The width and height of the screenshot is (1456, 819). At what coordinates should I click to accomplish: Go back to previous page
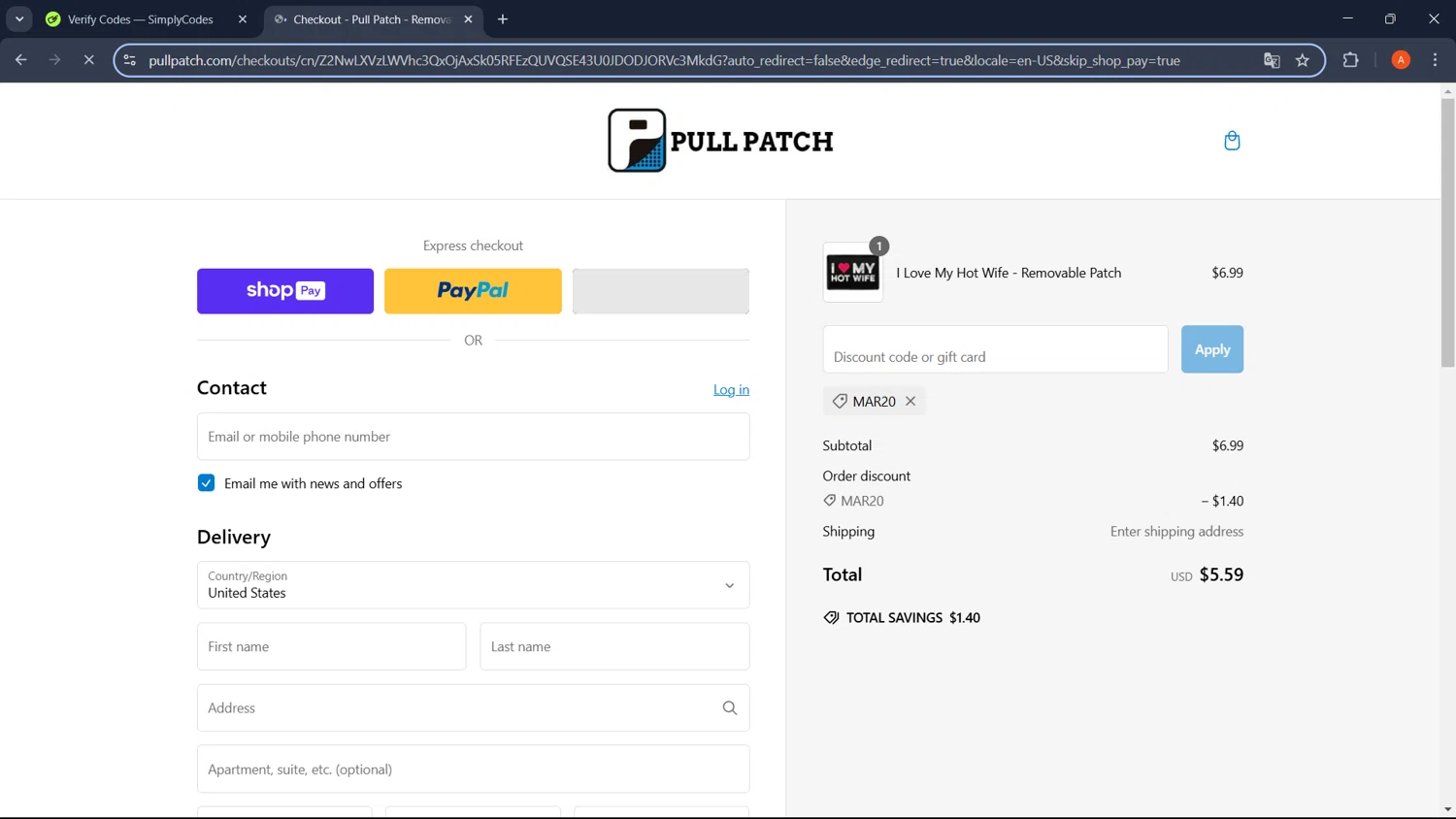click(x=21, y=60)
